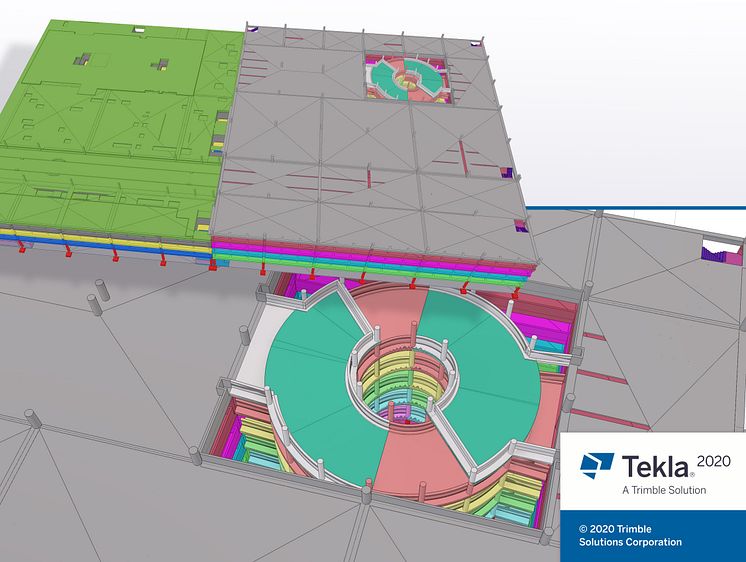The height and width of the screenshot is (562, 746).
Task: Click the Tekla logo icon
Action: click(597, 466)
